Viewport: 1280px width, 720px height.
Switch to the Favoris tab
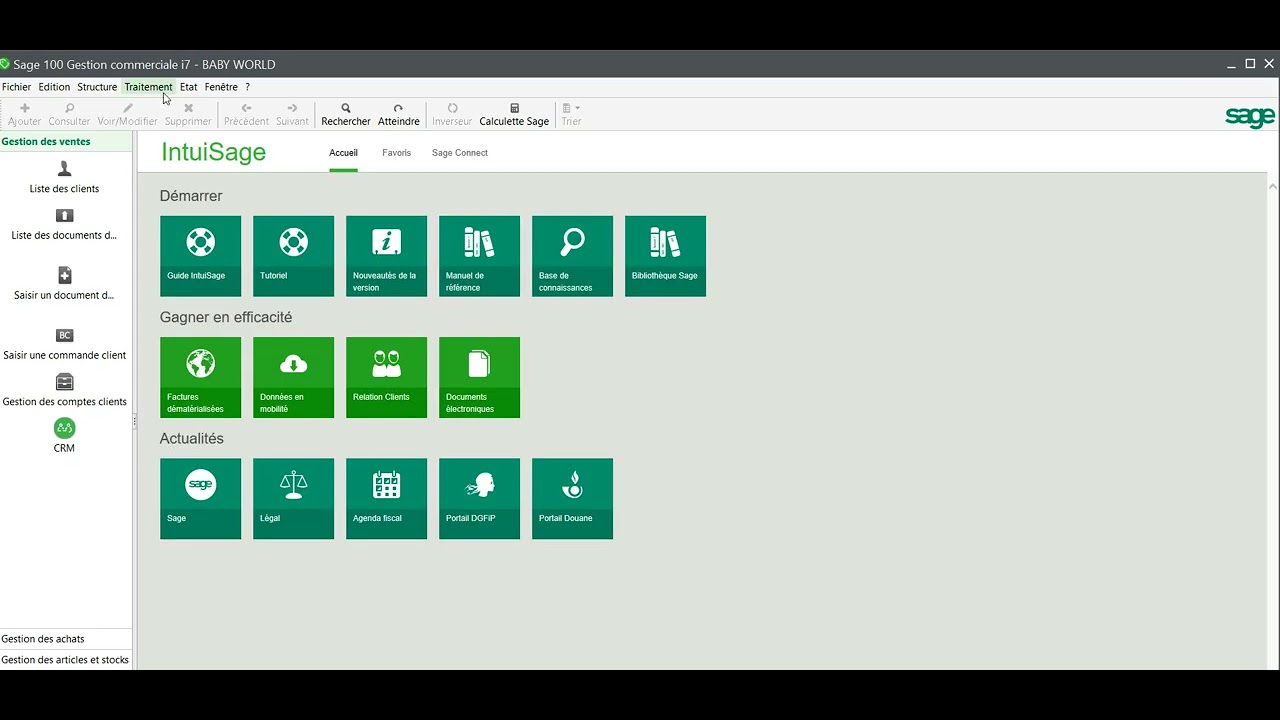click(x=396, y=153)
